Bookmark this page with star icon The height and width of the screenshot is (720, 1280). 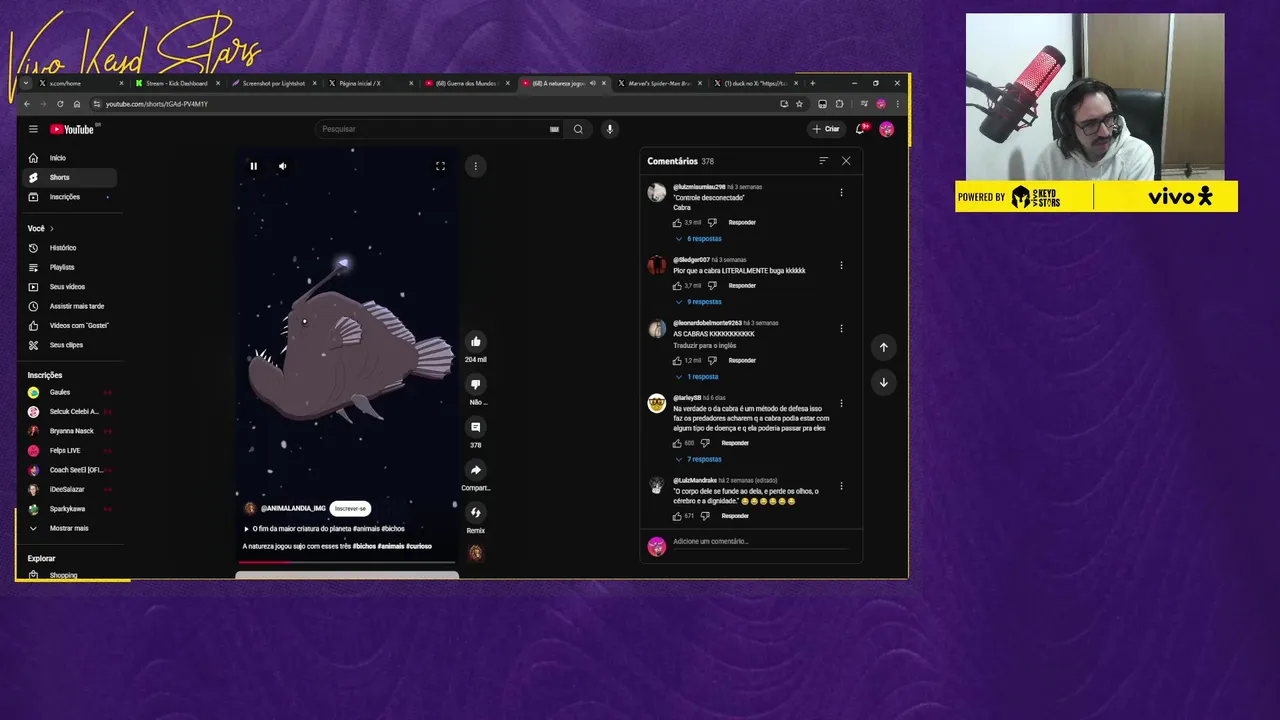pos(799,104)
